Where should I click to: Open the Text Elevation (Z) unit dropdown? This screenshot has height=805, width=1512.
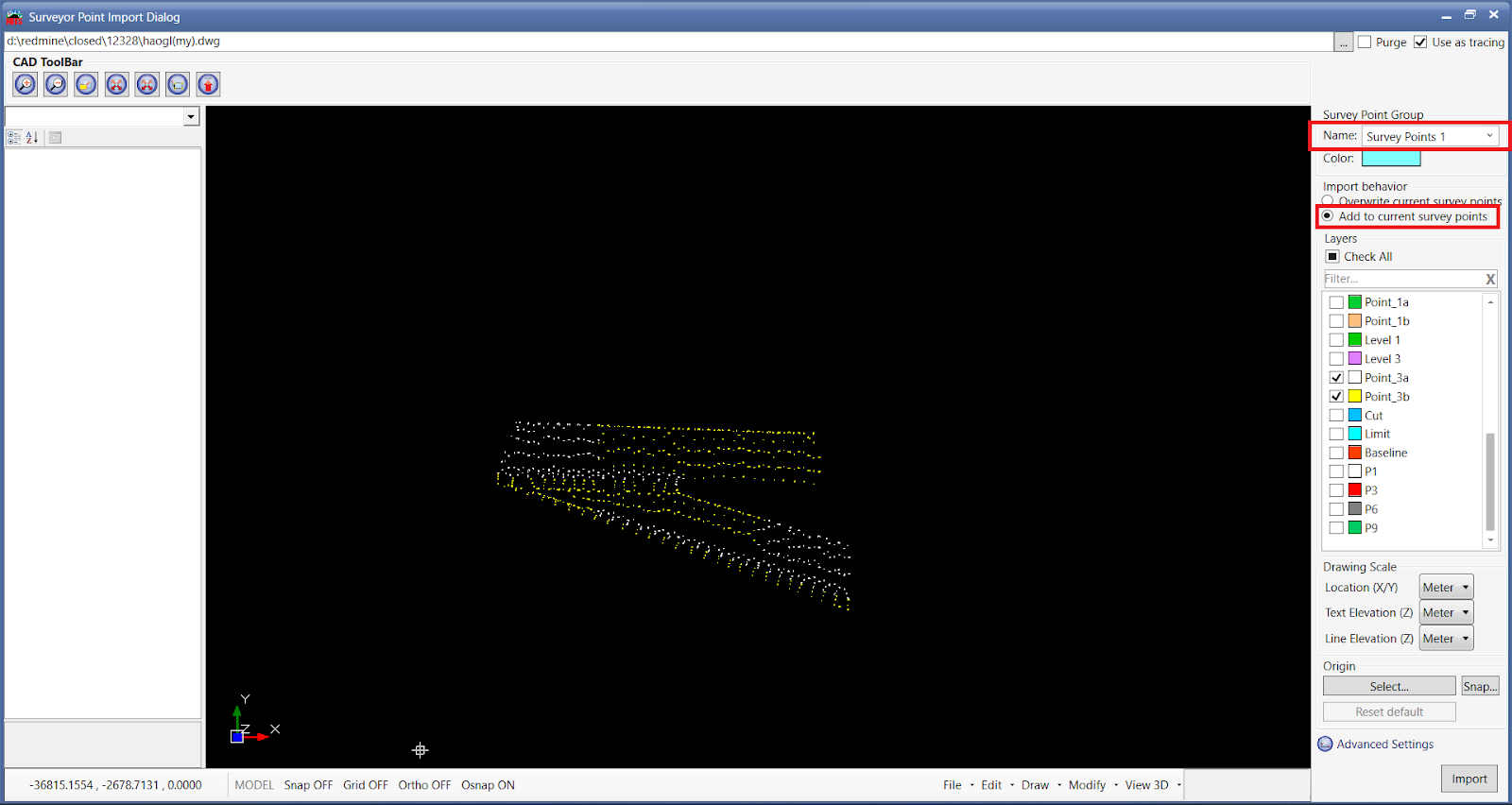click(x=1446, y=612)
